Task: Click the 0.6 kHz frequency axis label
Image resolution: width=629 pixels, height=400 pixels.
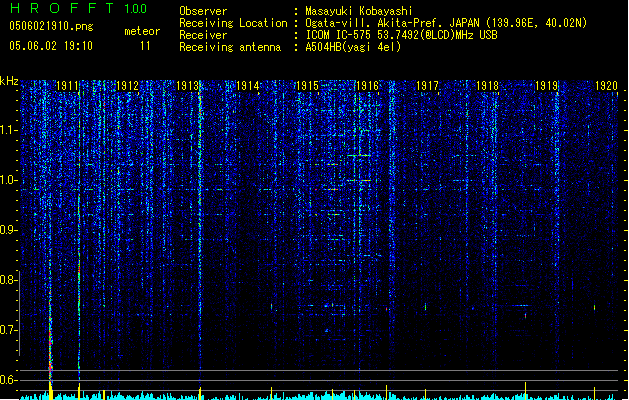Action: click(x=8, y=380)
